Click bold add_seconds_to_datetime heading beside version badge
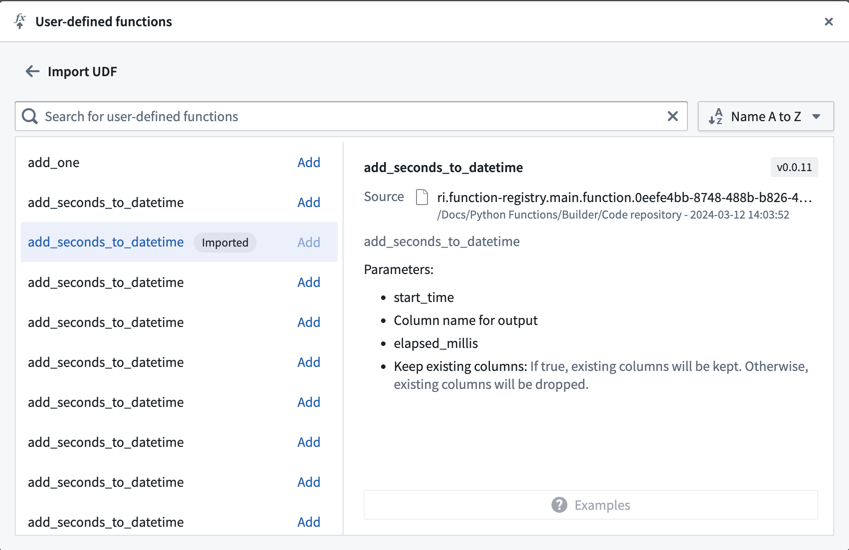 443,168
